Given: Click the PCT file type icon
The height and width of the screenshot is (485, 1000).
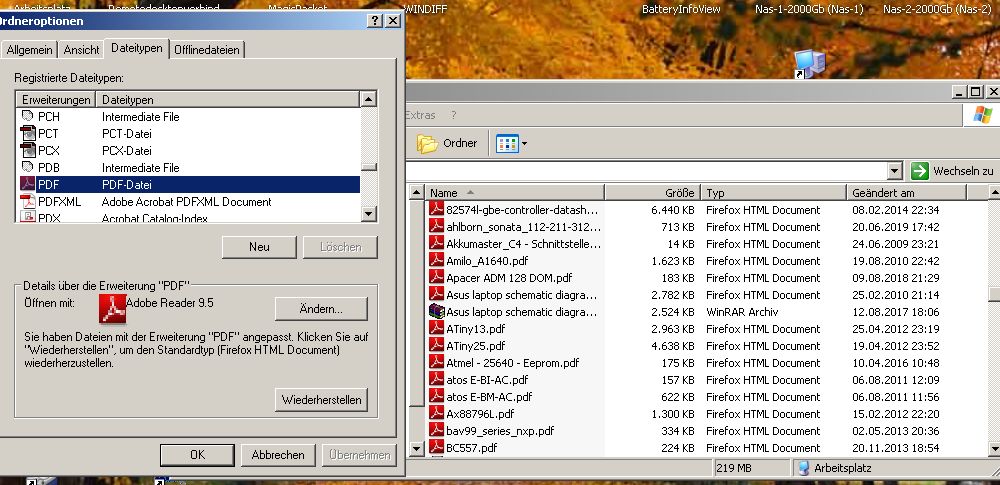Looking at the screenshot, I should (x=28, y=134).
